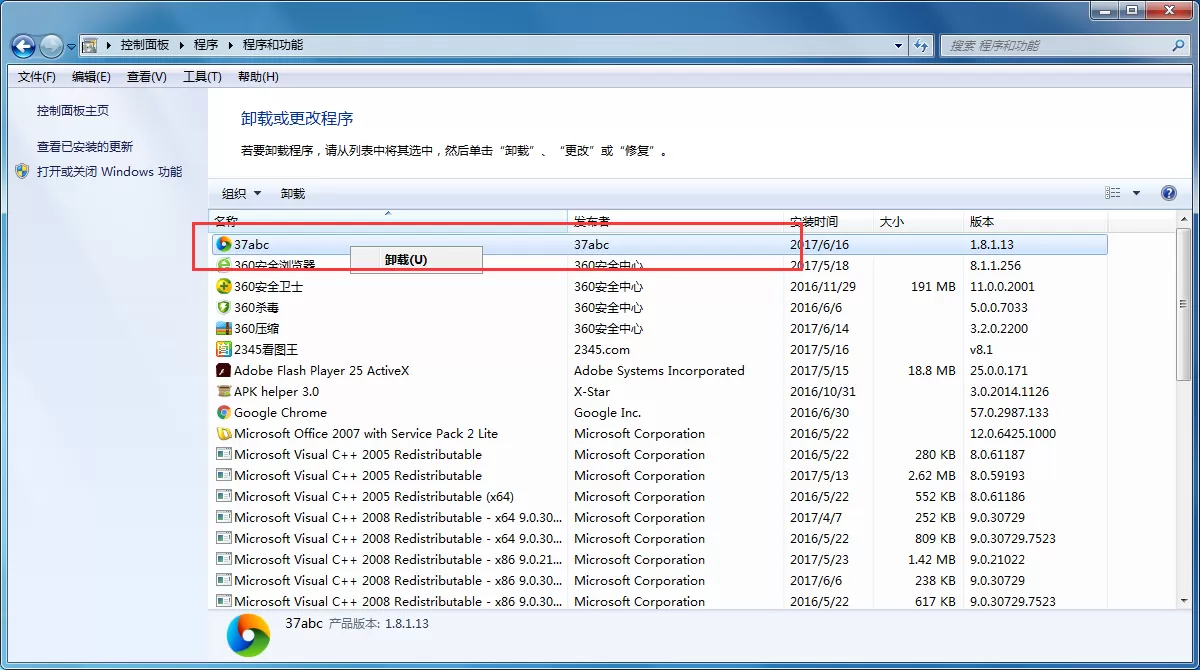1200x670 pixels.
Task: Choose 卸载(U) in the context menu
Action: pos(417,259)
